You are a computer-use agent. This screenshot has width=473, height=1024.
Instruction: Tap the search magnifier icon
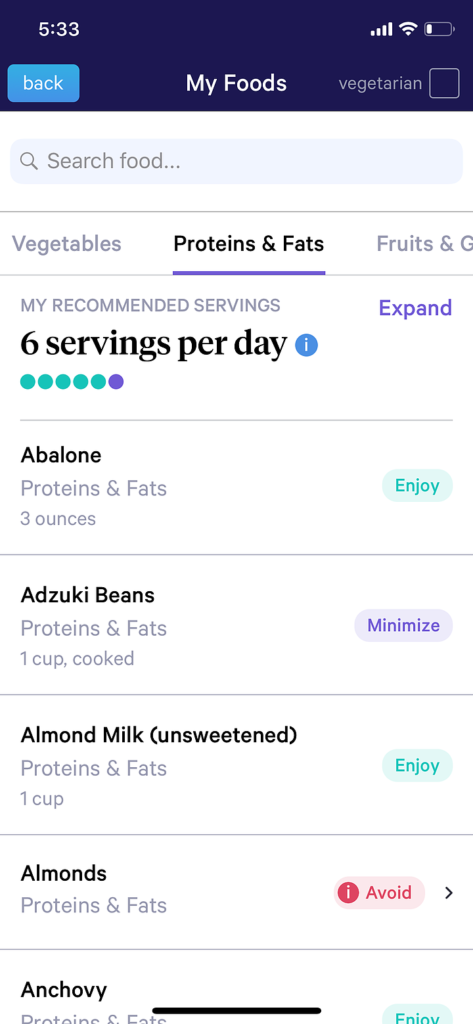click(29, 161)
